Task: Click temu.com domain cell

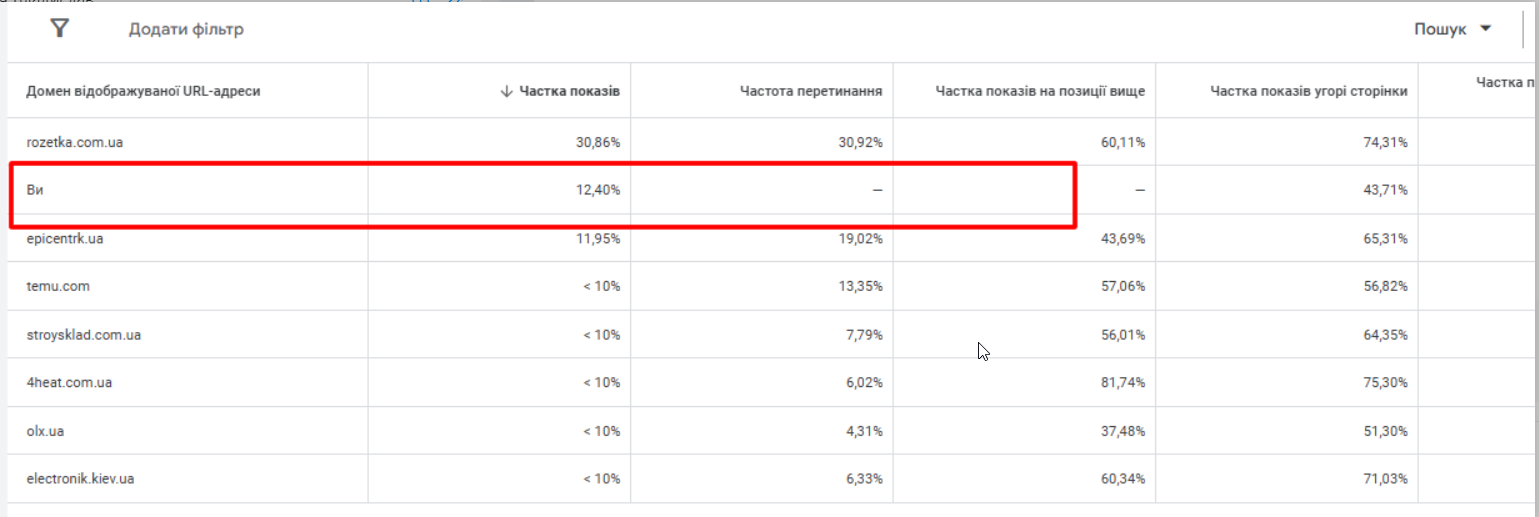Action: [x=58, y=287]
